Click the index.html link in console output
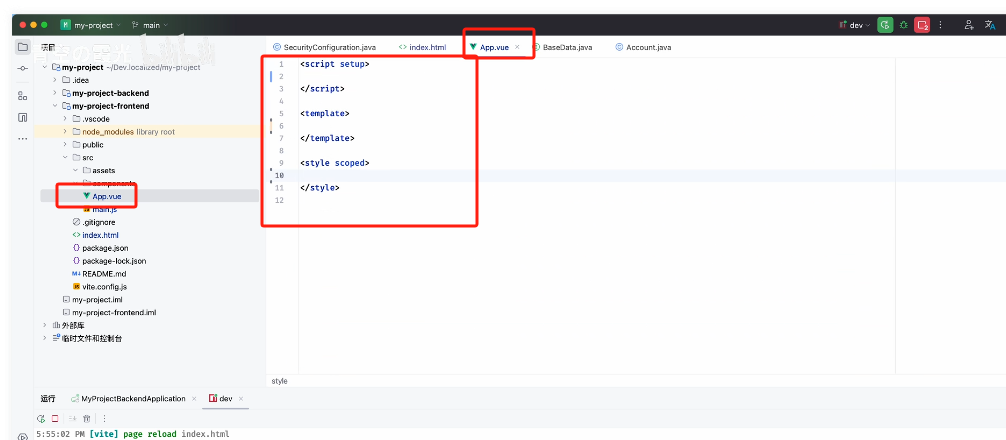The width and height of the screenshot is (1006, 440). (x=205, y=434)
